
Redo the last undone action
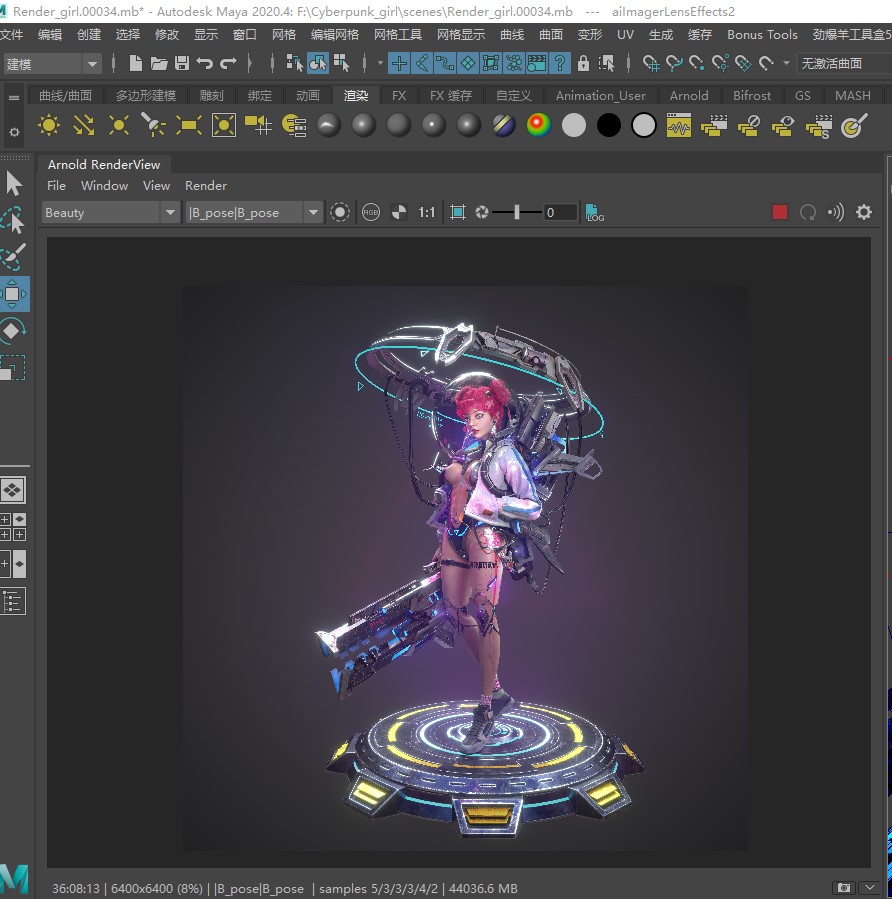228,62
